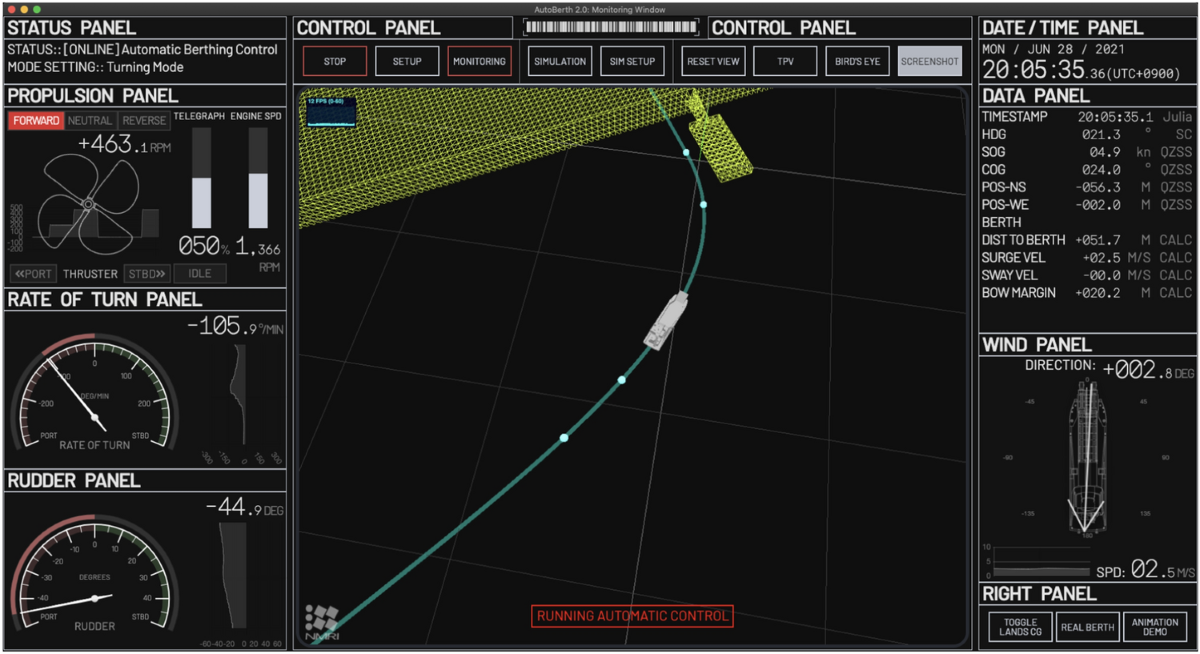Click the waypoint marker nearest the berth

click(686, 153)
